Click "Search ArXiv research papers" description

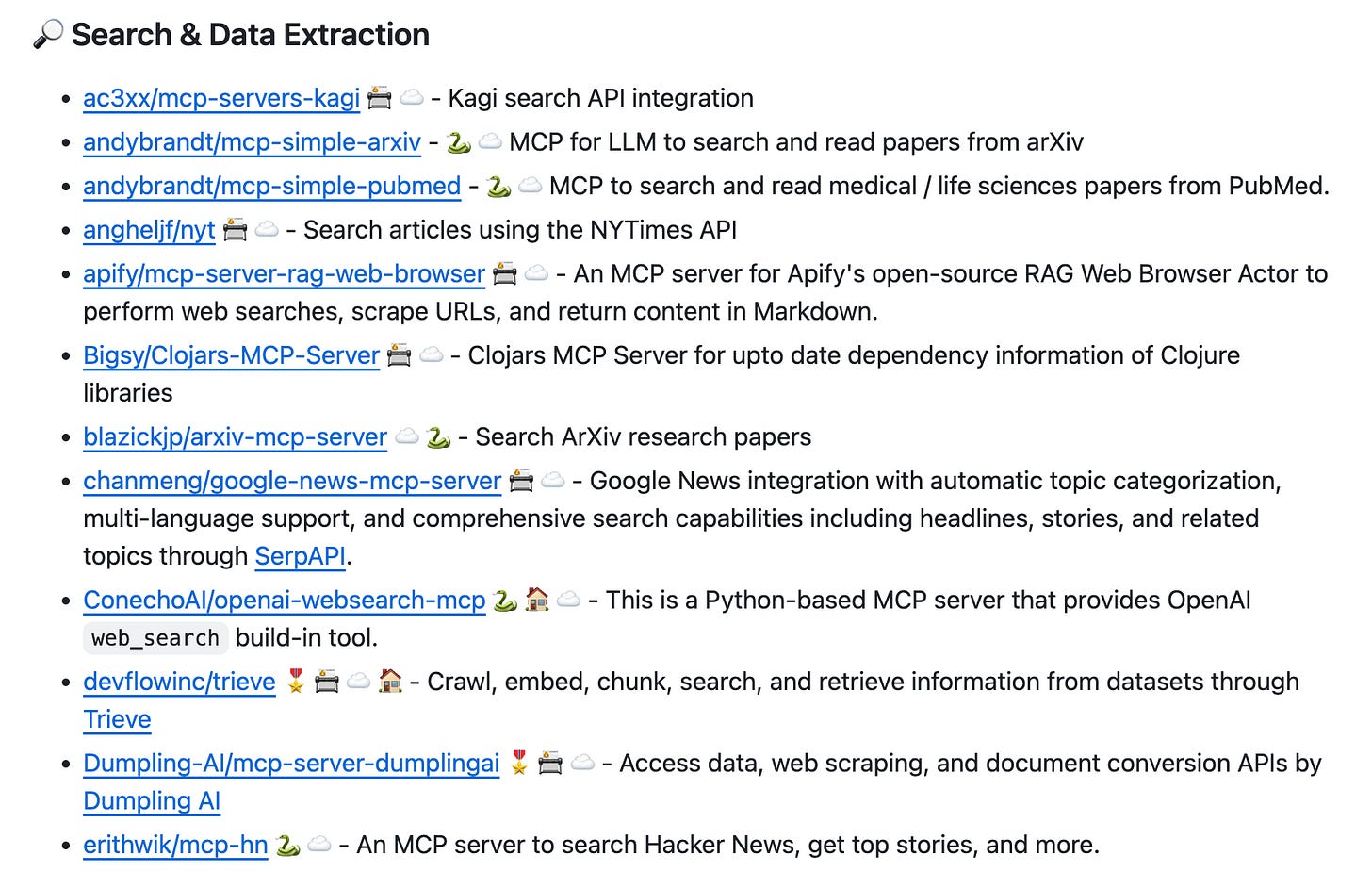(644, 437)
